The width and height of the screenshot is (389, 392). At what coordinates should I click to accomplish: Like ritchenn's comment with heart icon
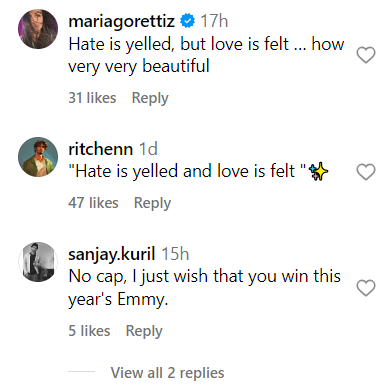pos(366,172)
